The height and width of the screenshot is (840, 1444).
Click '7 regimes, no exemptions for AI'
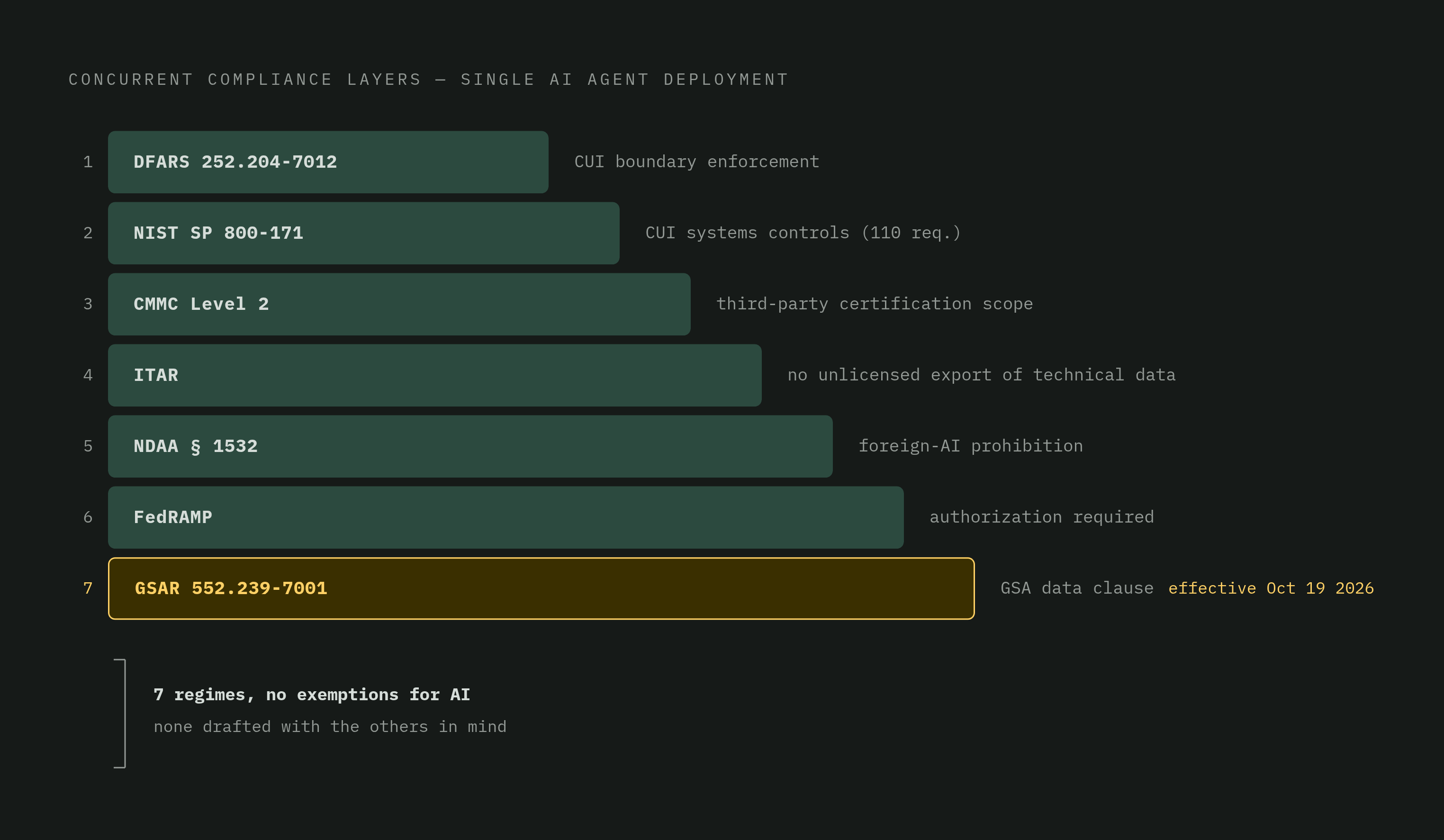(312, 695)
